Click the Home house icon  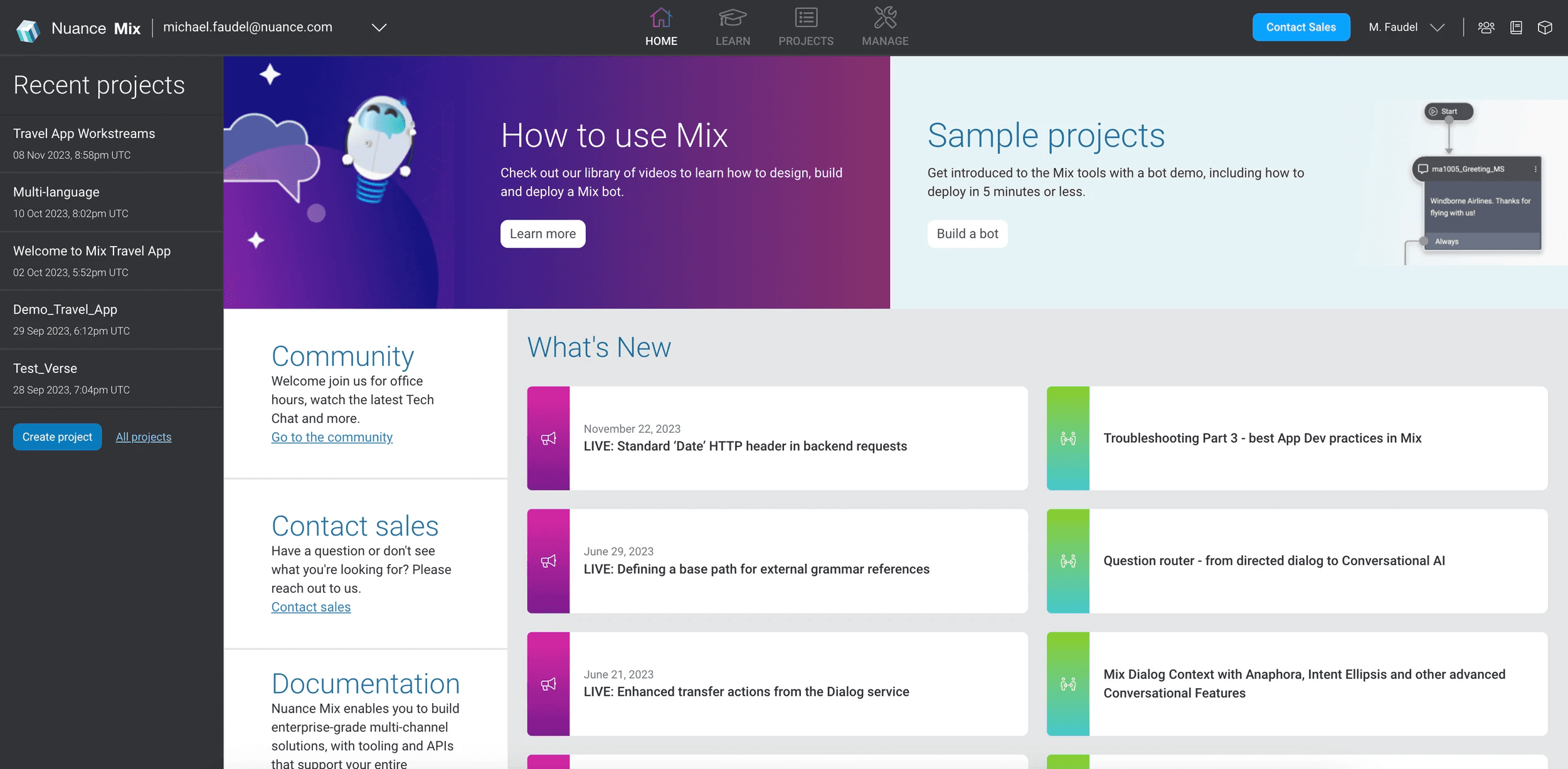[x=660, y=18]
